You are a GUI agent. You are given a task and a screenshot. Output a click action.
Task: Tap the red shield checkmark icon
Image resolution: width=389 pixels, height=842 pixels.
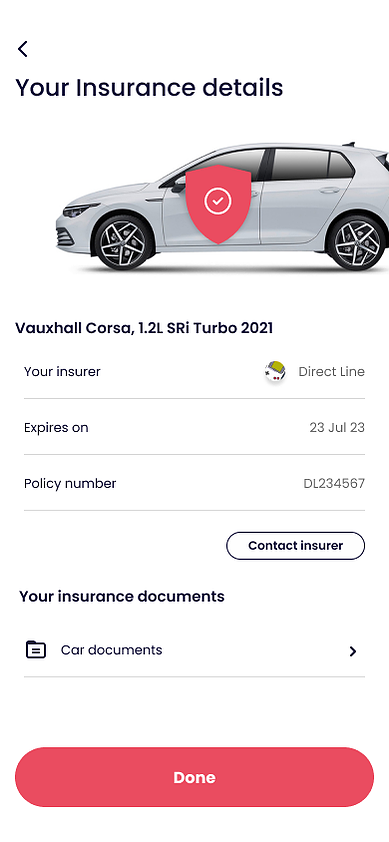(218, 204)
